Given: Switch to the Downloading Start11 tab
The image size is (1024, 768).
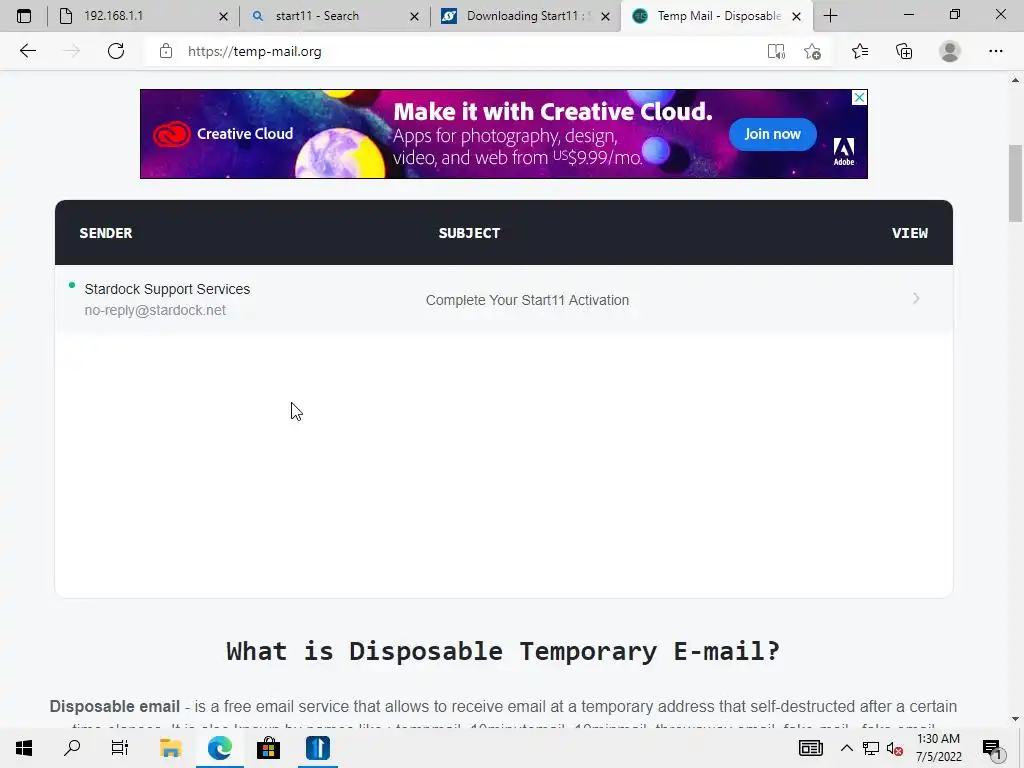Looking at the screenshot, I should pyautogui.click(x=526, y=16).
